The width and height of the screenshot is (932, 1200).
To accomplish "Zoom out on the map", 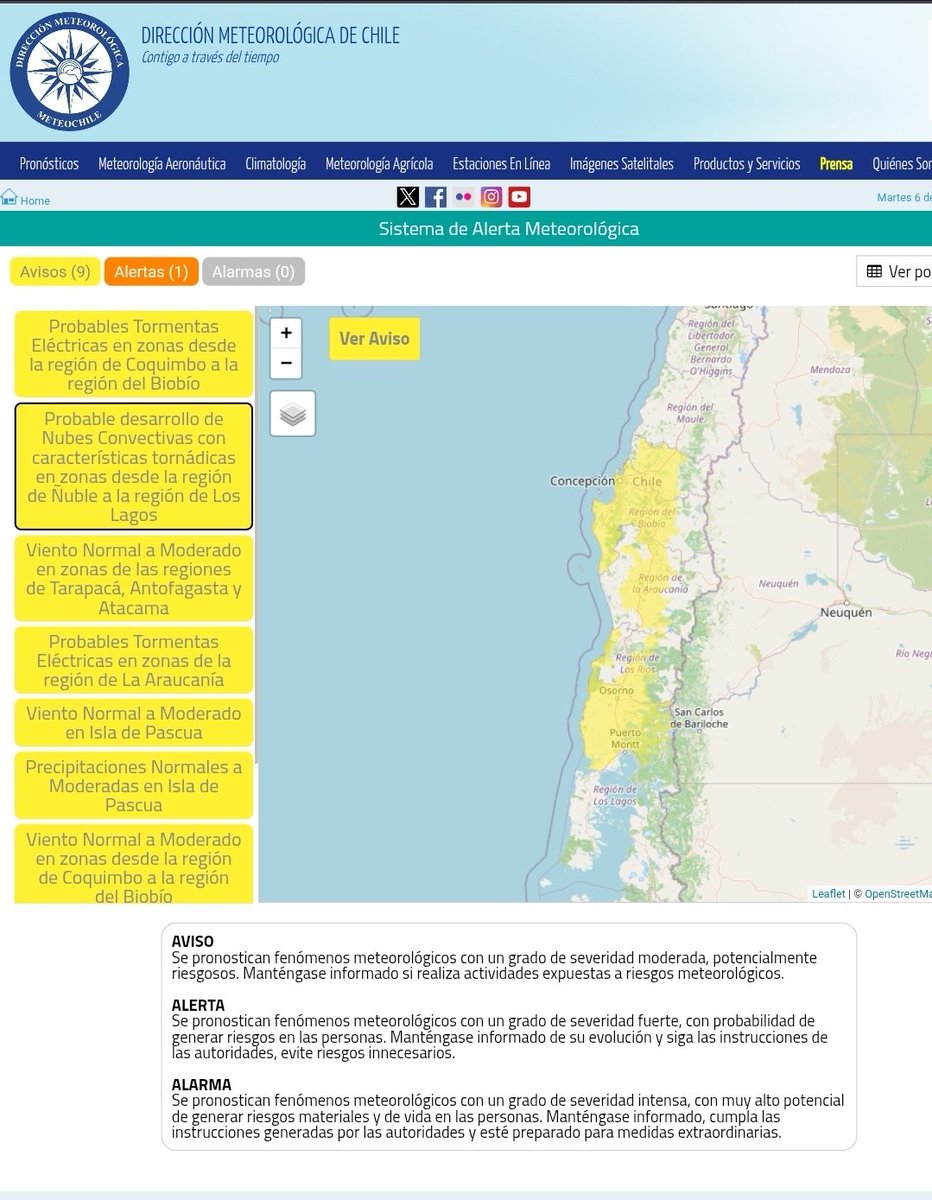I will [286, 363].
